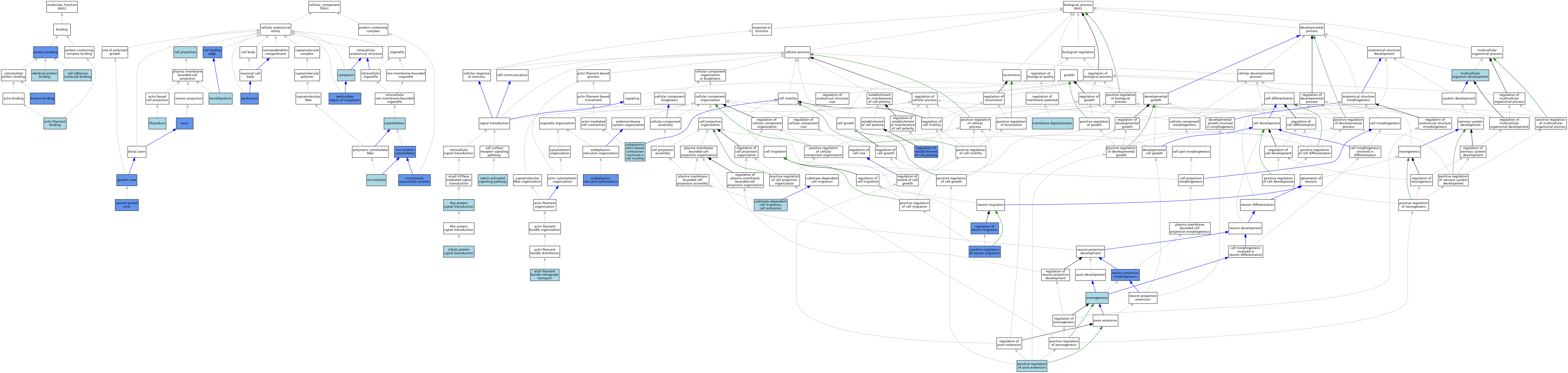Click small GTPase mediated signal transduction node
Viewport: 1568px width, 373px height.
tap(459, 180)
